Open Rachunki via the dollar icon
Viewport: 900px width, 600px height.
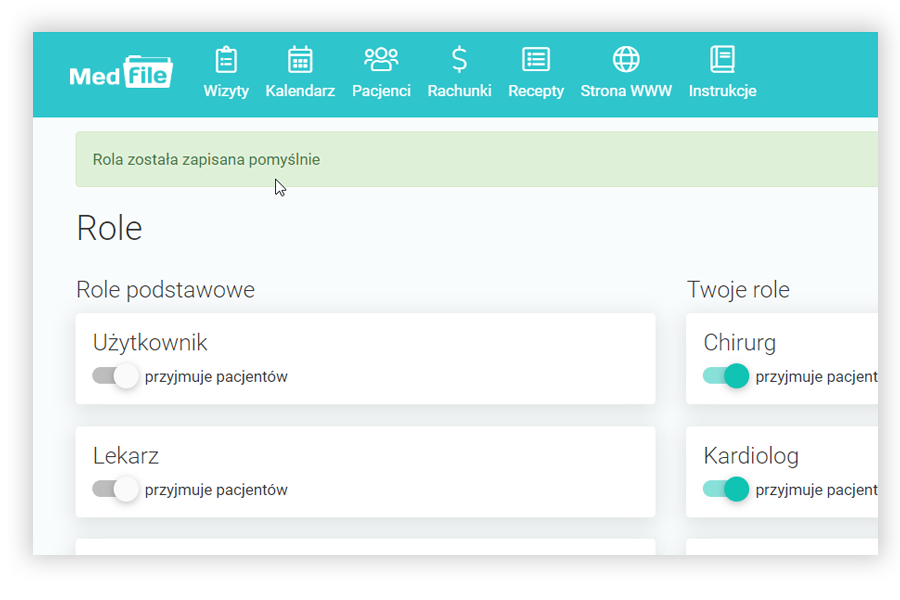click(459, 60)
